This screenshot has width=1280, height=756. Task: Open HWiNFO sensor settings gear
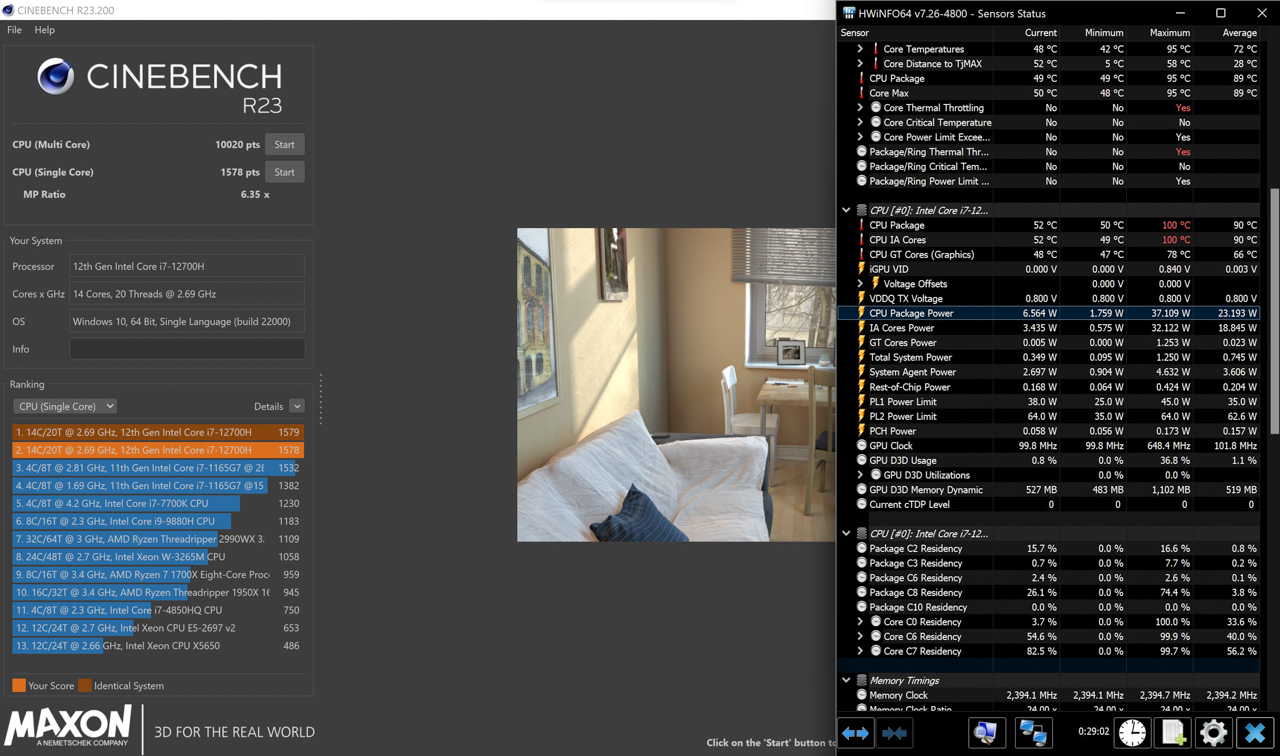pos(1213,733)
